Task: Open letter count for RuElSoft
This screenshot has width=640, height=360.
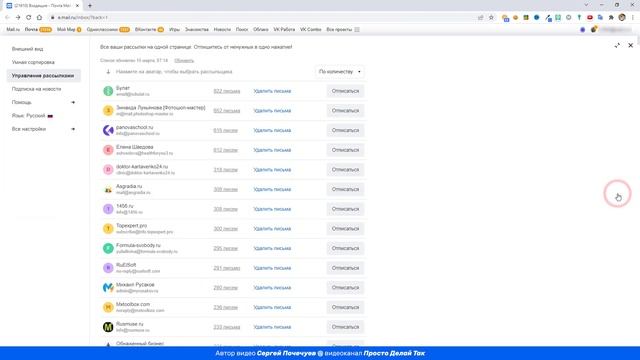Action: (227, 268)
